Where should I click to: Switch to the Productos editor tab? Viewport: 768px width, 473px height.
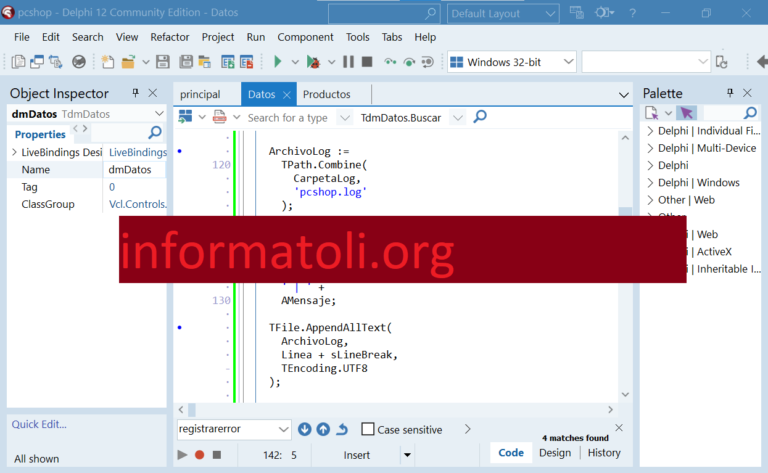point(327,94)
